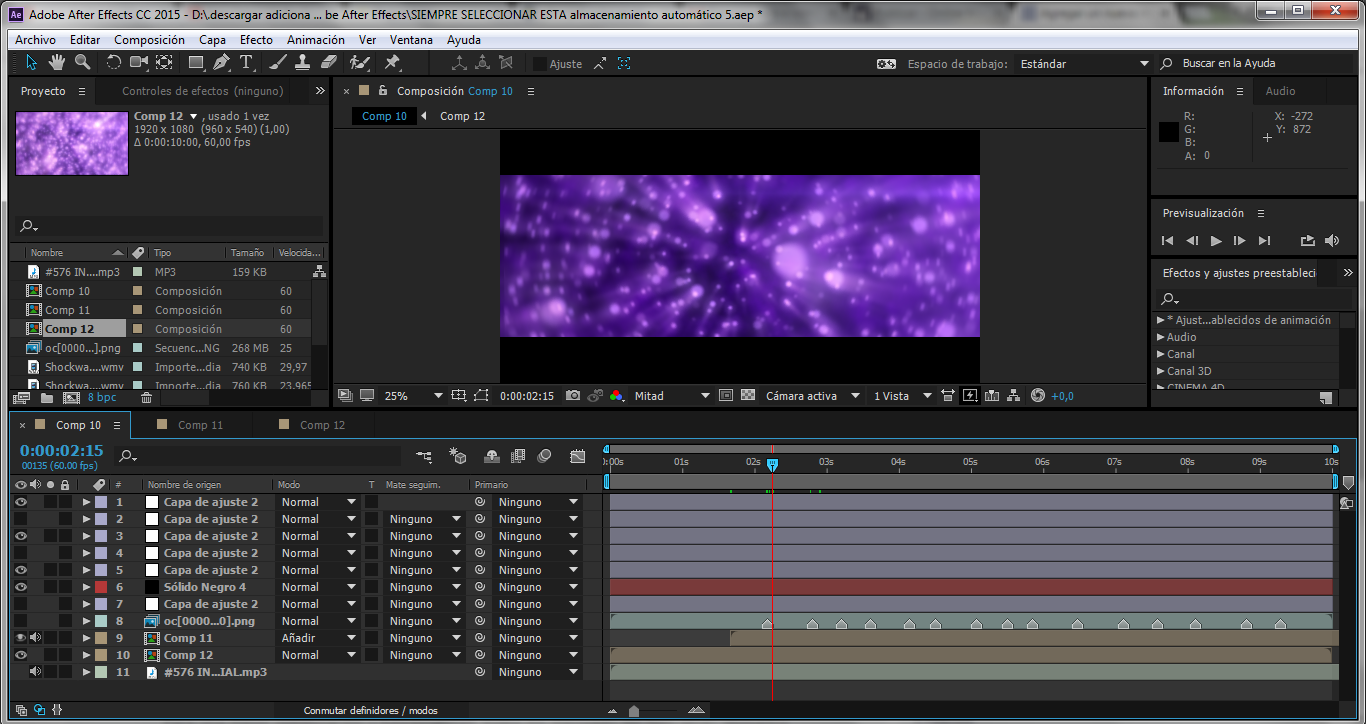
Task: Click Conmutar definidores / modos button
Action: pos(370,711)
